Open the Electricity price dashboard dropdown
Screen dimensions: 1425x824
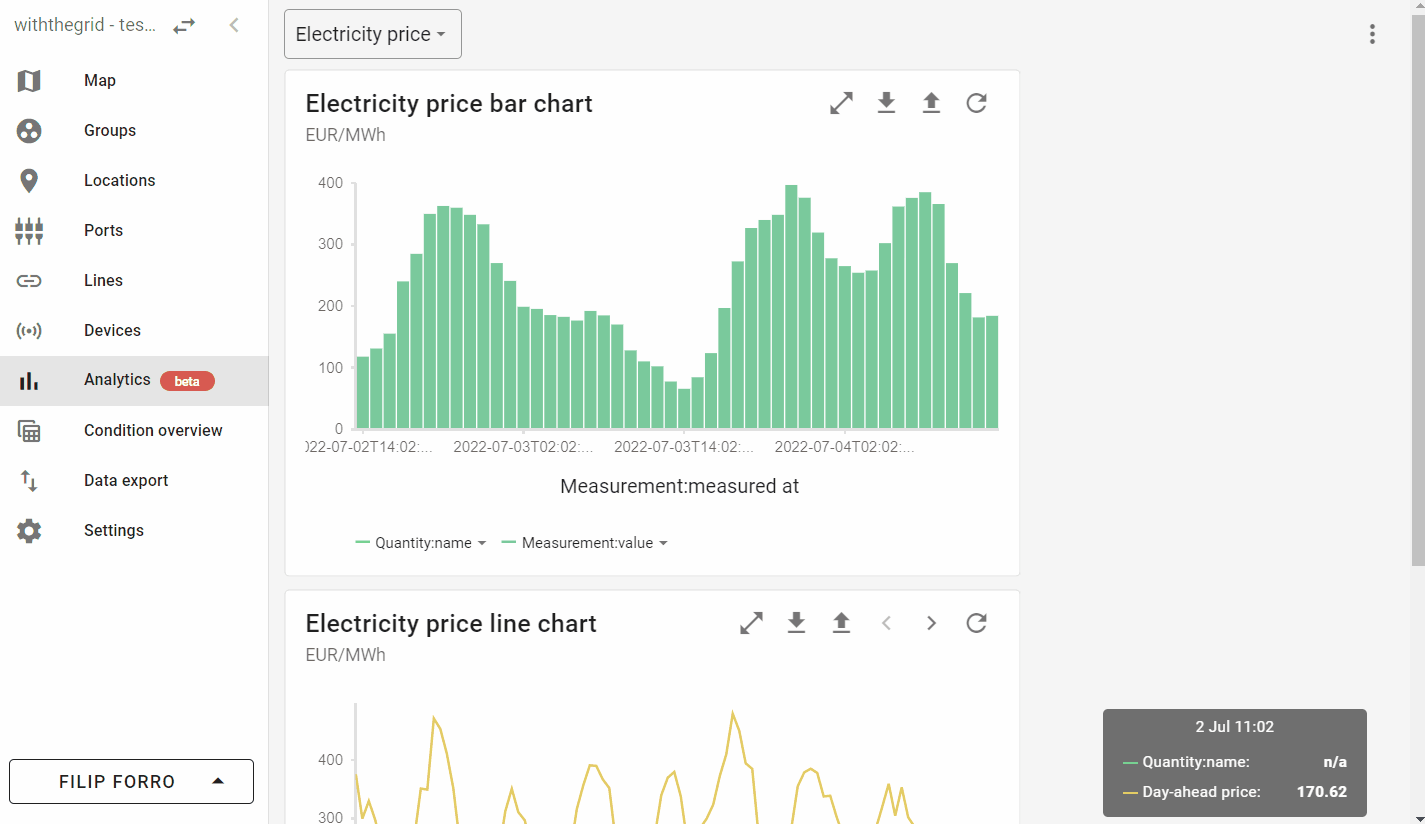click(372, 35)
